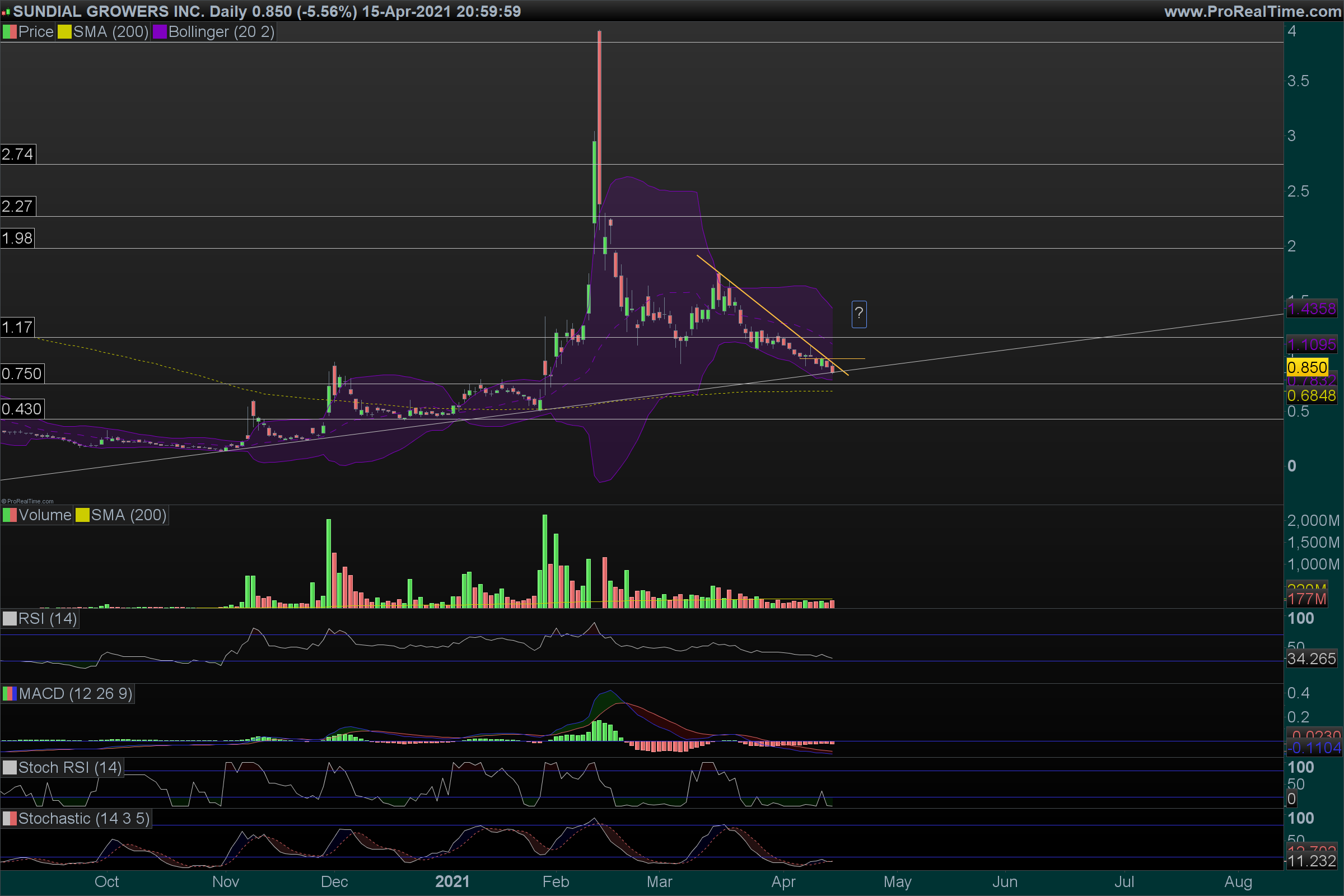
Task: Click the candlestick icon beside SUNDIAL GROWERS title
Action: pyautogui.click(x=6, y=11)
